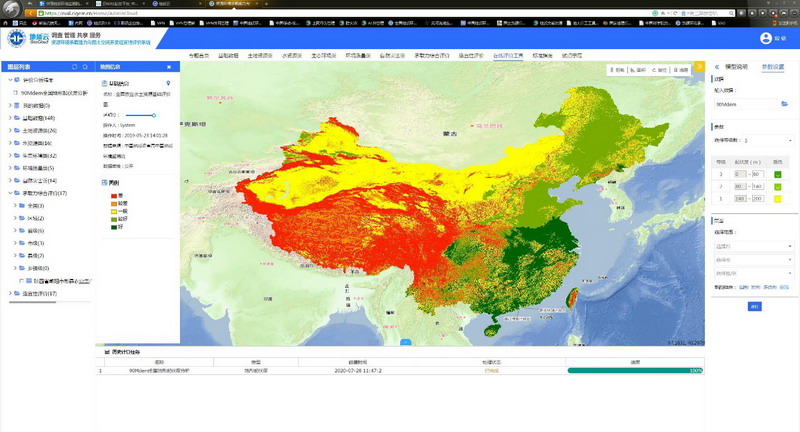Click the yellow color swatch for level 1
Viewport: 800px width, 432px height.
[x=776, y=199]
